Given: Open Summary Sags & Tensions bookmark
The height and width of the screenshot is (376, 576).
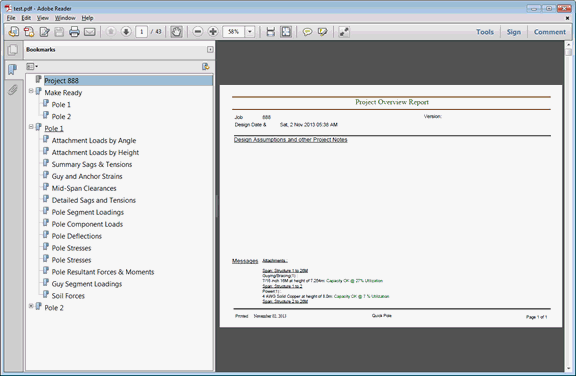Looking at the screenshot, I should (x=92, y=164).
